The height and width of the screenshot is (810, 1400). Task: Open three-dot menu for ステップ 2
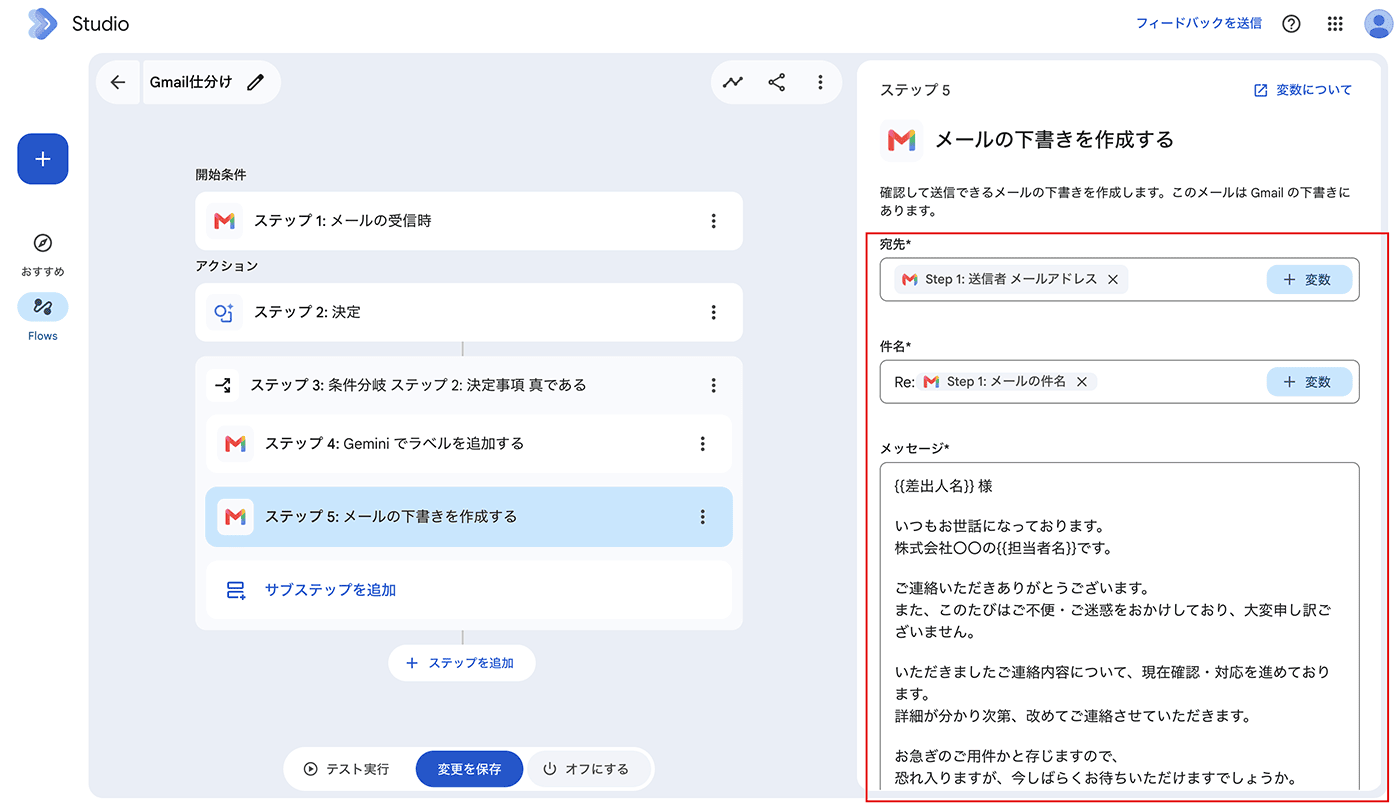pyautogui.click(x=713, y=312)
